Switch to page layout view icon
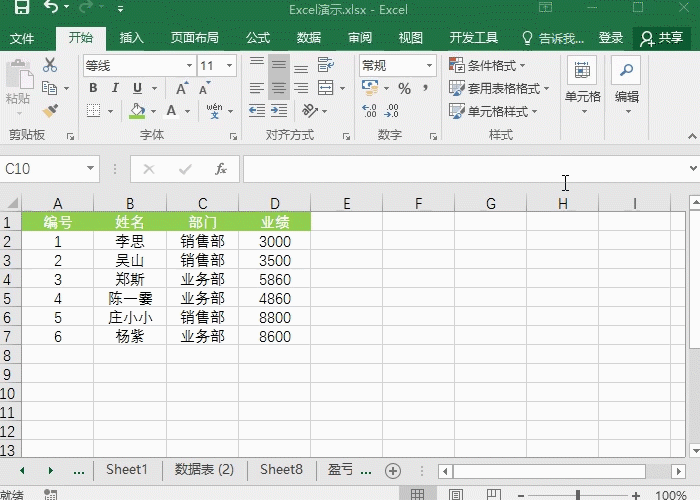Viewport: 700px width, 500px height. point(455,494)
